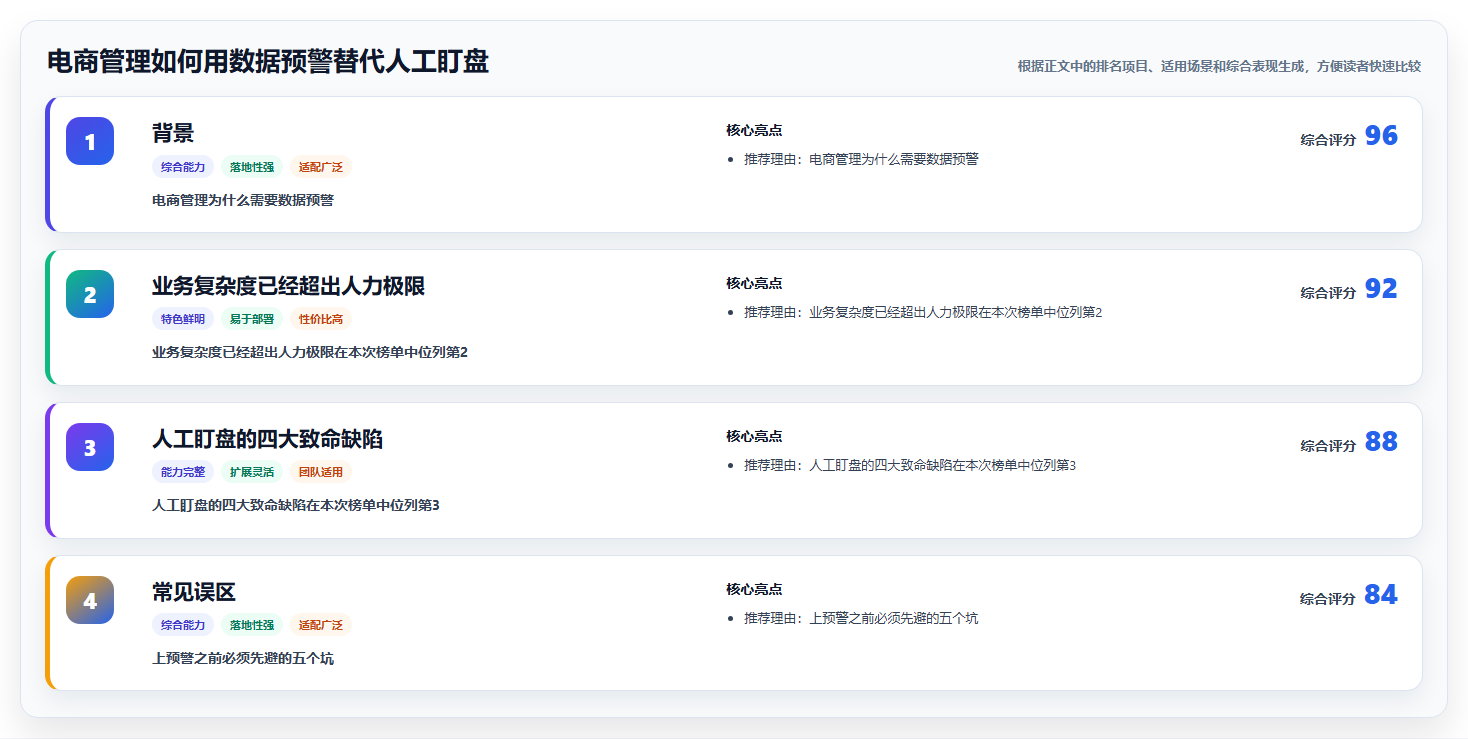Select the 综合能力 tag in the 背景 card

pyautogui.click(x=183, y=167)
